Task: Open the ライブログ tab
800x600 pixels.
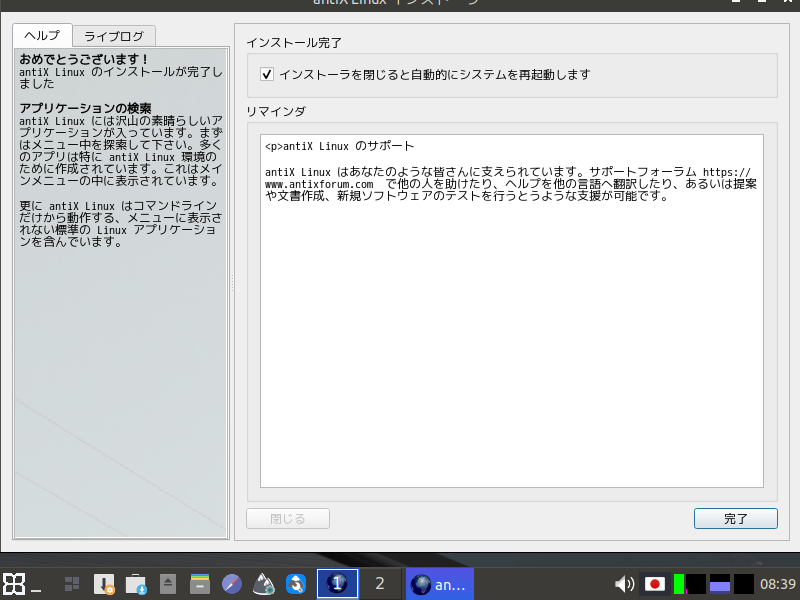Action: [x=114, y=36]
